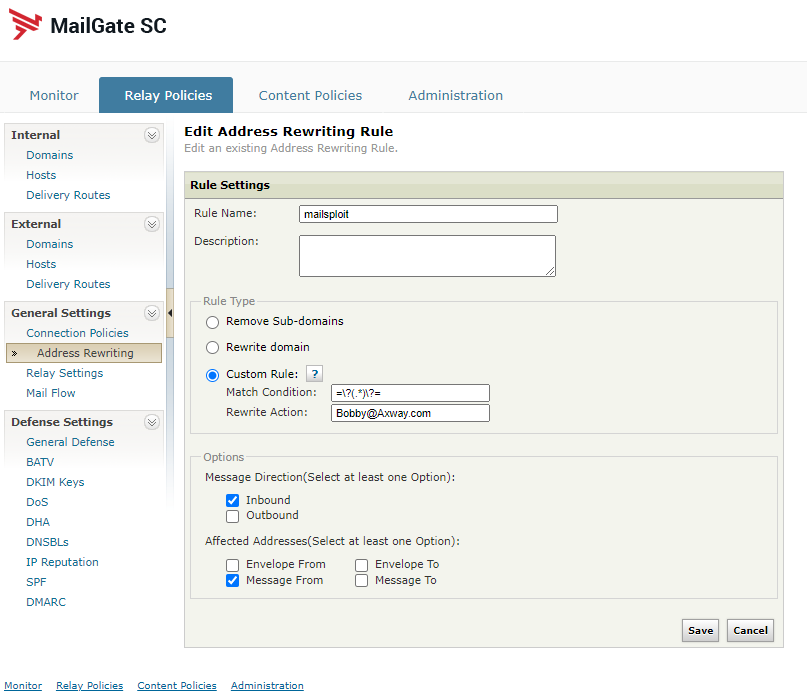Open the Administration tab
The image size is (807, 700).
pos(455,96)
